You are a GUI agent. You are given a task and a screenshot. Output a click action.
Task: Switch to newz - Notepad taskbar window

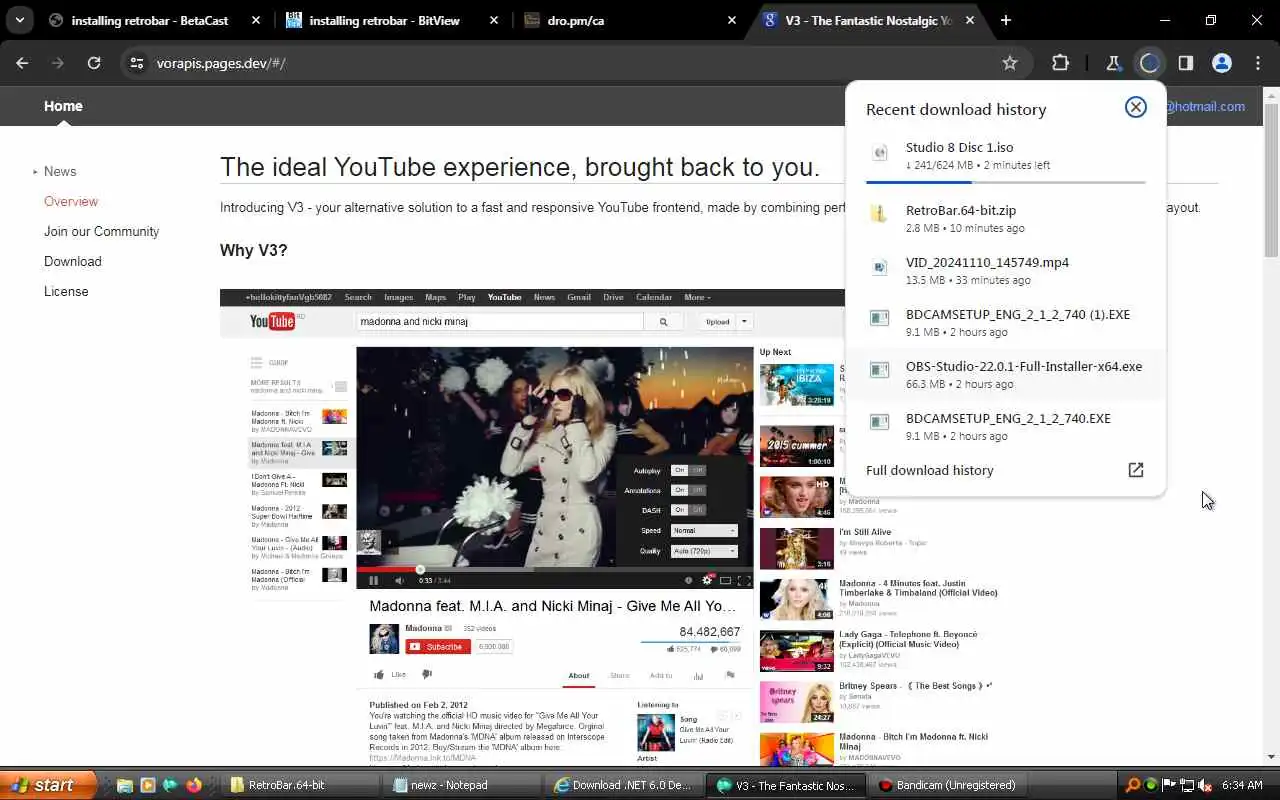465,785
